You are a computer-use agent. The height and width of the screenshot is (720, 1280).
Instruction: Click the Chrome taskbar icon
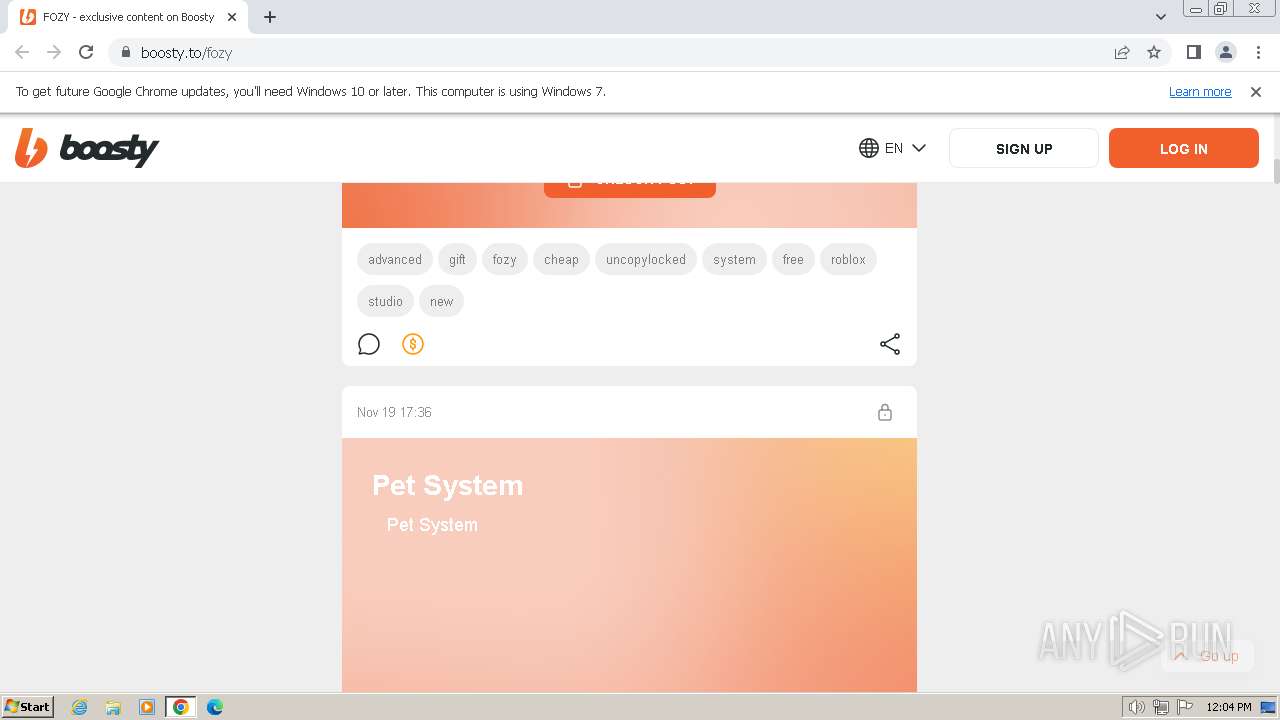click(181, 707)
